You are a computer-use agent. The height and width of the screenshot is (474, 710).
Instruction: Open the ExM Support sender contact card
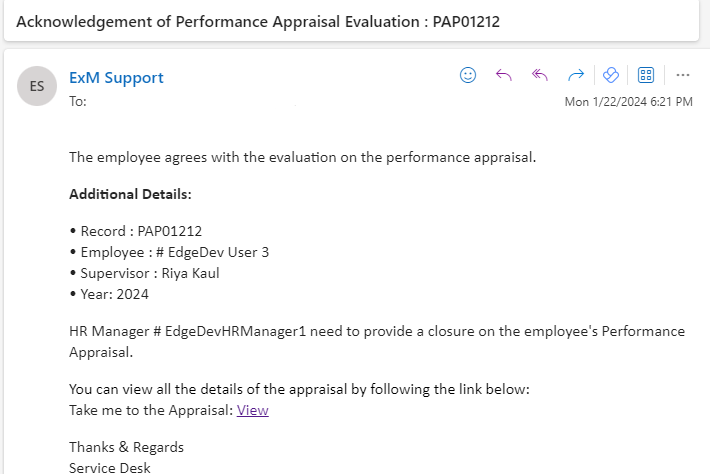(x=116, y=78)
